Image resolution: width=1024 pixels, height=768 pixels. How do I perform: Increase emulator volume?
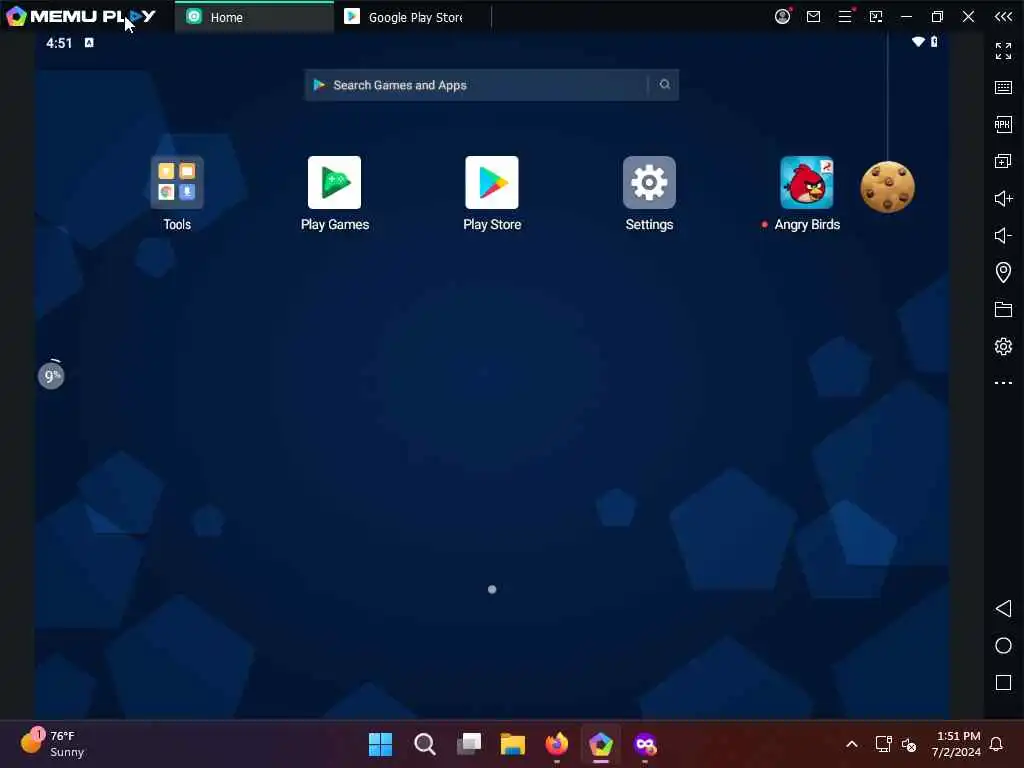click(1003, 199)
